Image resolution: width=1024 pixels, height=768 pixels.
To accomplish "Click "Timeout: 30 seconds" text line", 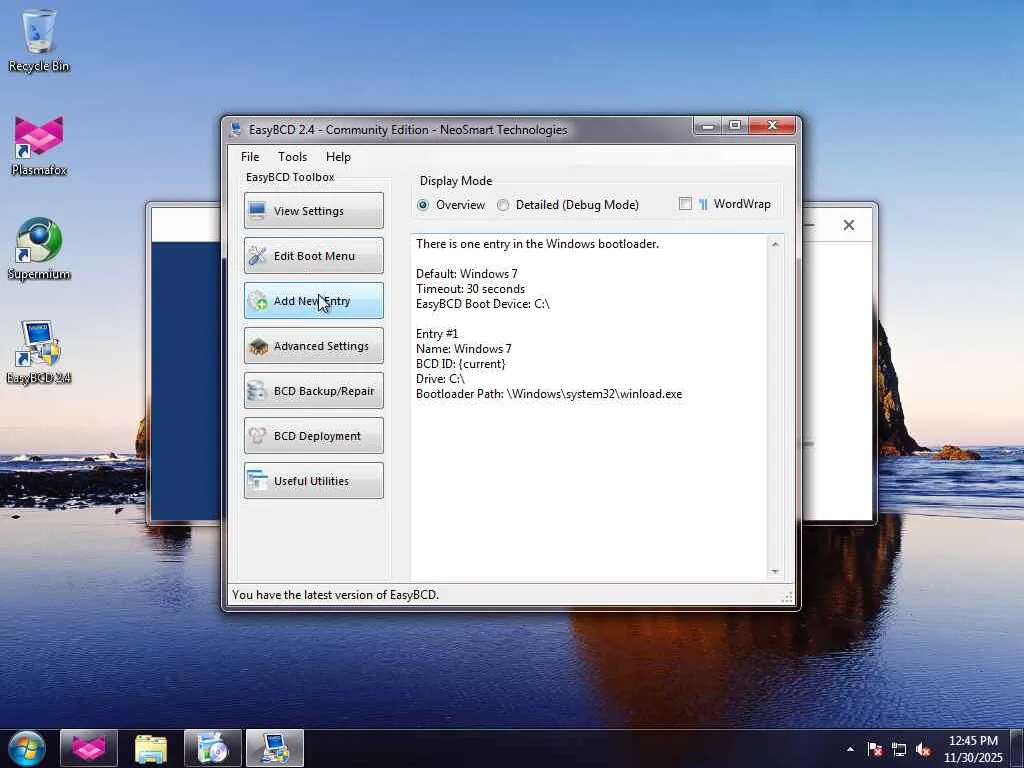I will click(x=470, y=289).
